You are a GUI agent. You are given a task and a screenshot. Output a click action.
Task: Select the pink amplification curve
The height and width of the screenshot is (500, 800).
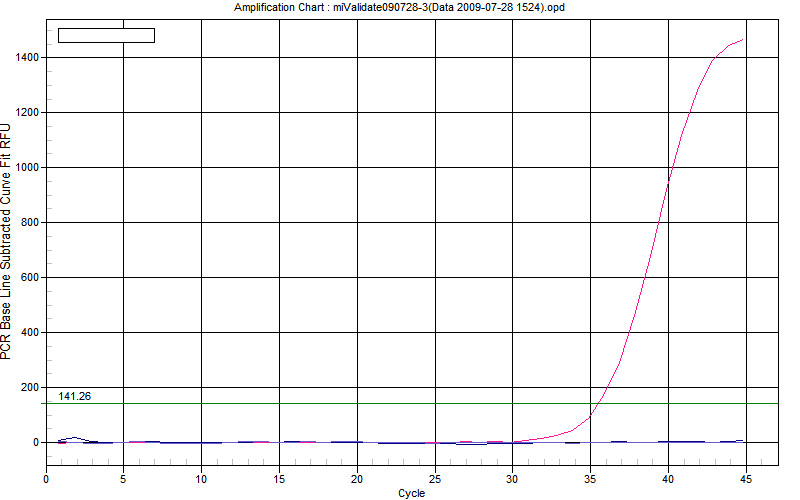coord(644,278)
